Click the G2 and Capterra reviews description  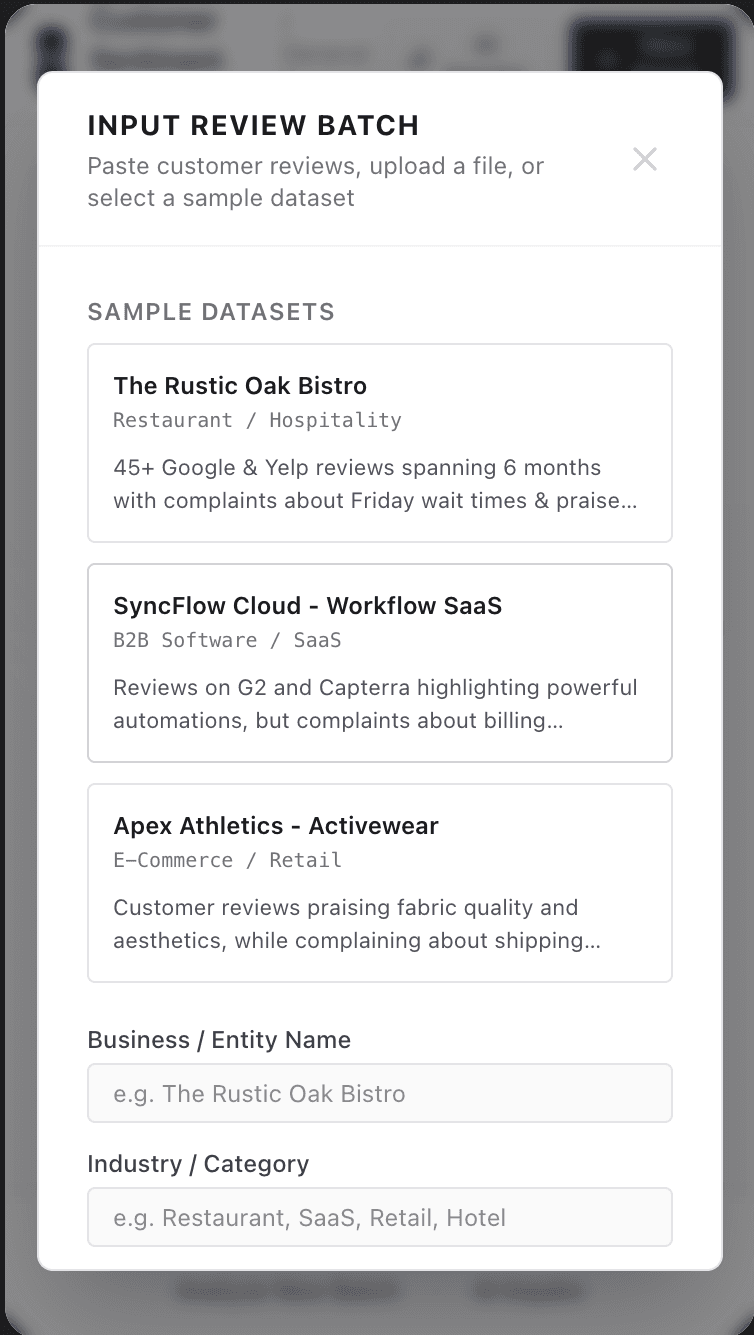coord(375,704)
